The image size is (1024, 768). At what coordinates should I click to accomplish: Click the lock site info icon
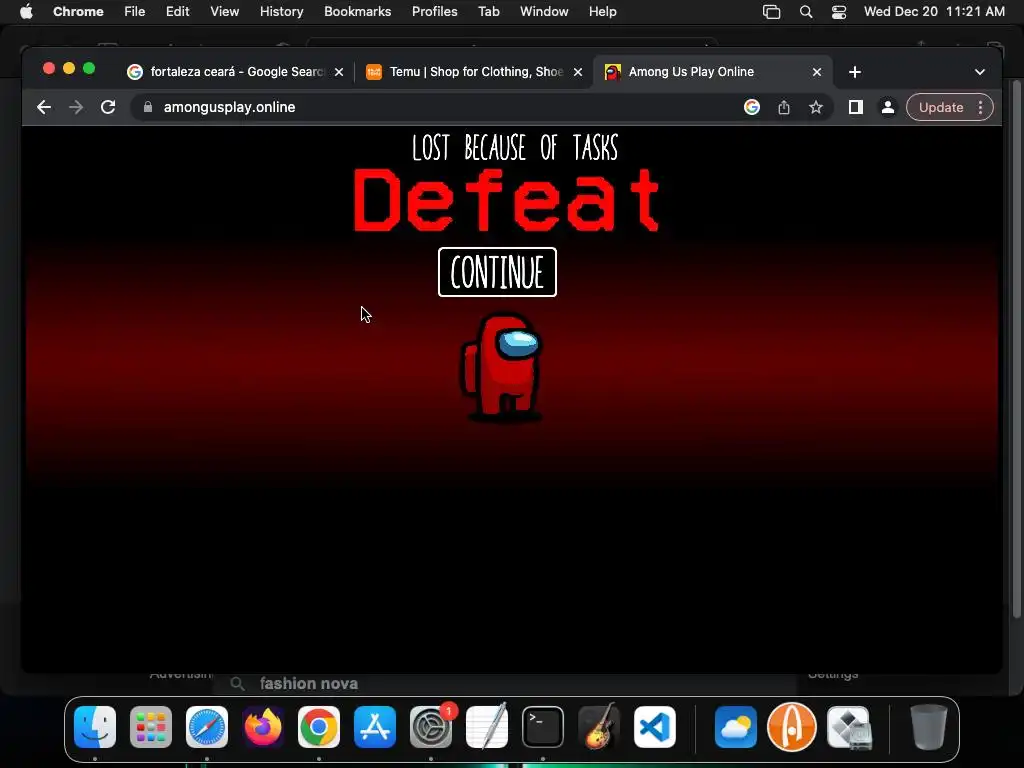coord(148,107)
